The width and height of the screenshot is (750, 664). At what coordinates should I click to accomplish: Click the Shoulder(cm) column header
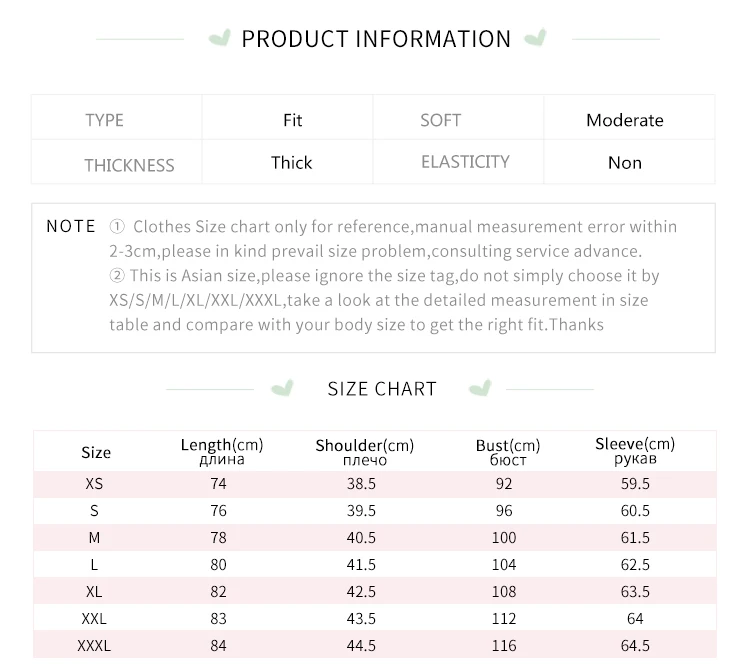364,452
